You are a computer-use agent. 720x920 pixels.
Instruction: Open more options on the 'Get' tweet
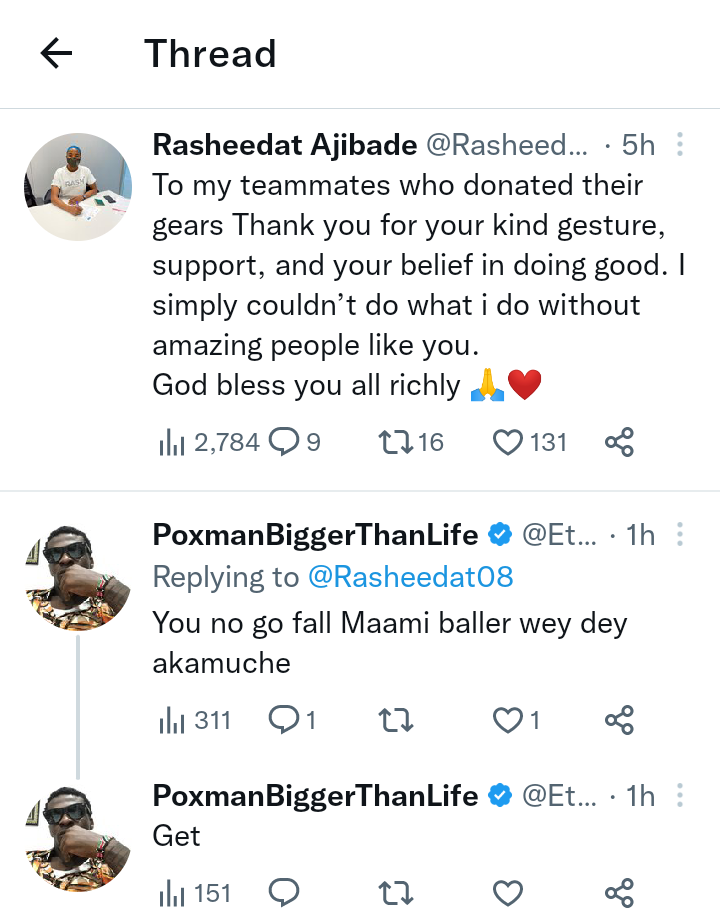click(680, 796)
